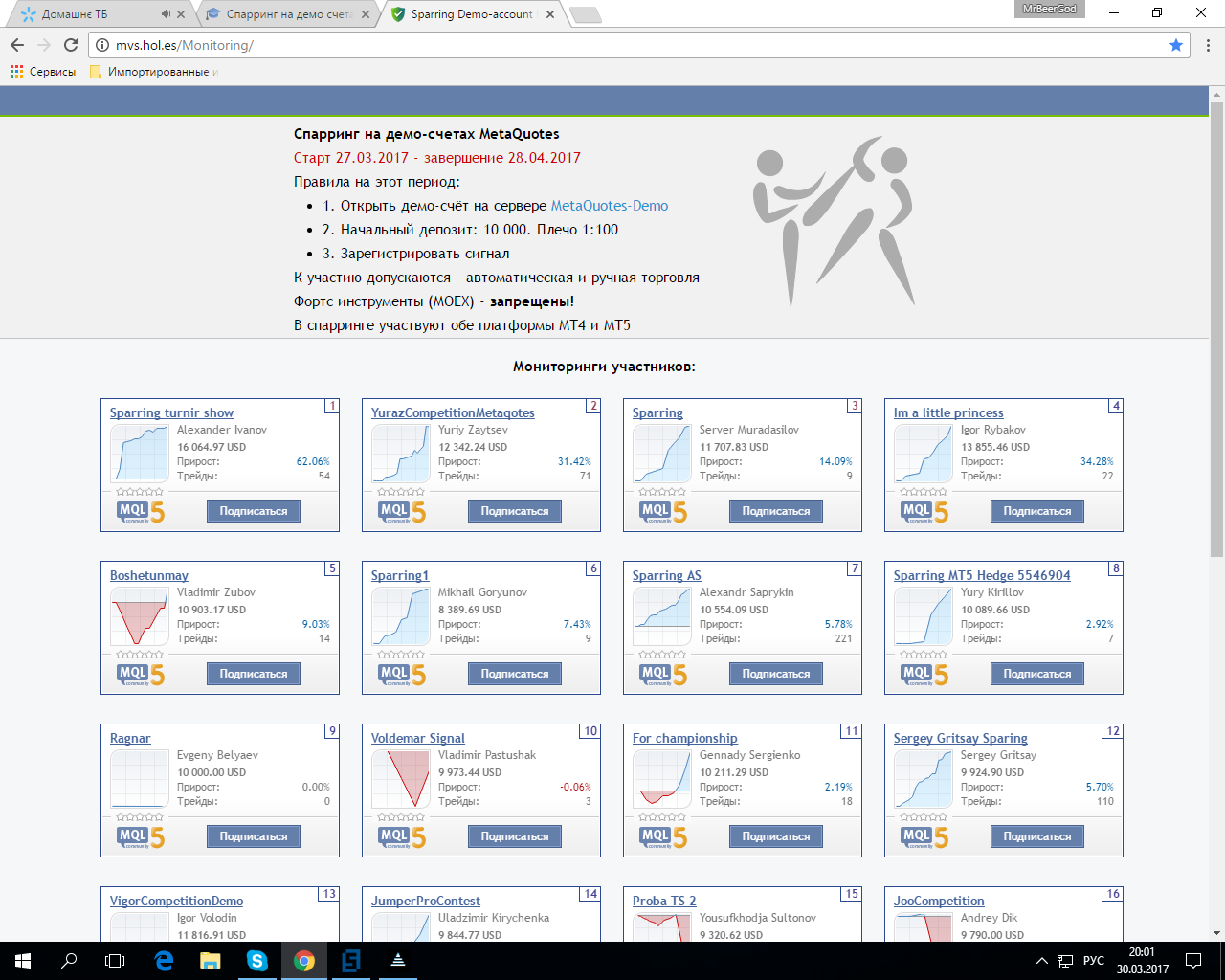Click MQL5 logo on Sparring AS card
Screen dimensions: 1225x980
click(663, 675)
